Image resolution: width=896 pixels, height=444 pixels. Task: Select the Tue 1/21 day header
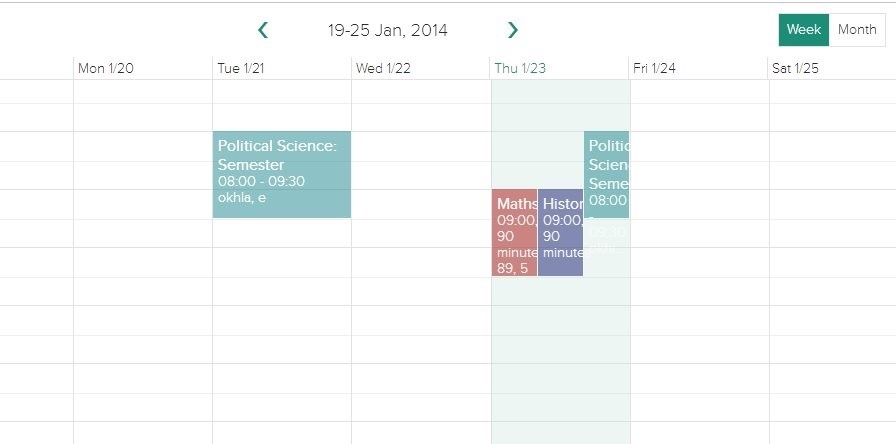pos(242,68)
